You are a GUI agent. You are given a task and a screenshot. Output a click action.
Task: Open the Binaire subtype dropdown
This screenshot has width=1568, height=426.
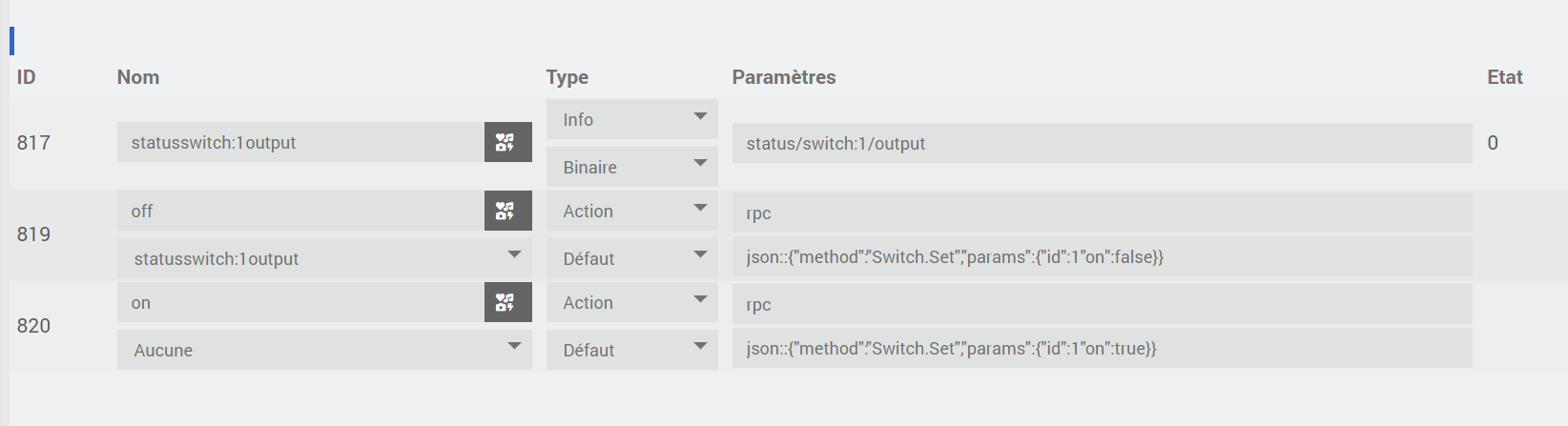pos(631,167)
